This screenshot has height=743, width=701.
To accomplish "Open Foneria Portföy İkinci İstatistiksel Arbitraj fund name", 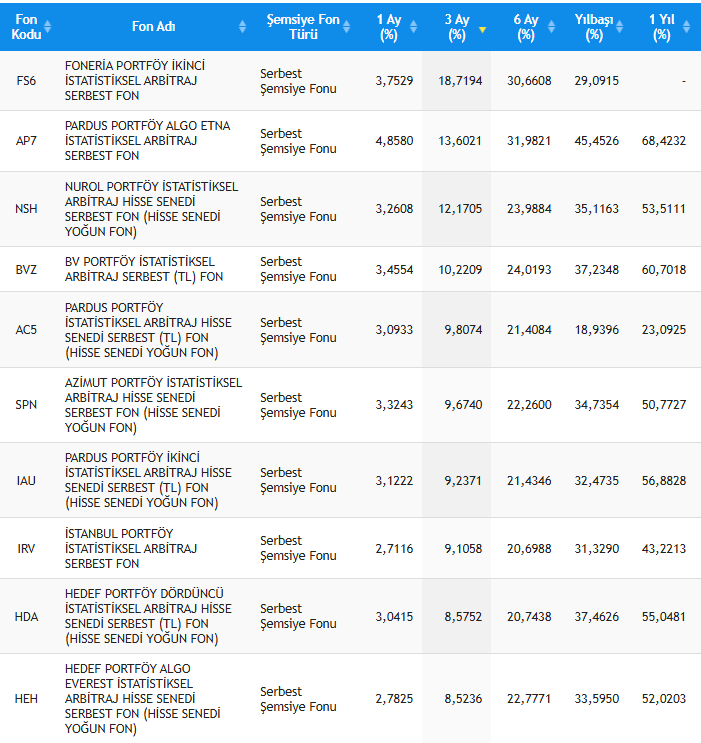I will point(135,81).
